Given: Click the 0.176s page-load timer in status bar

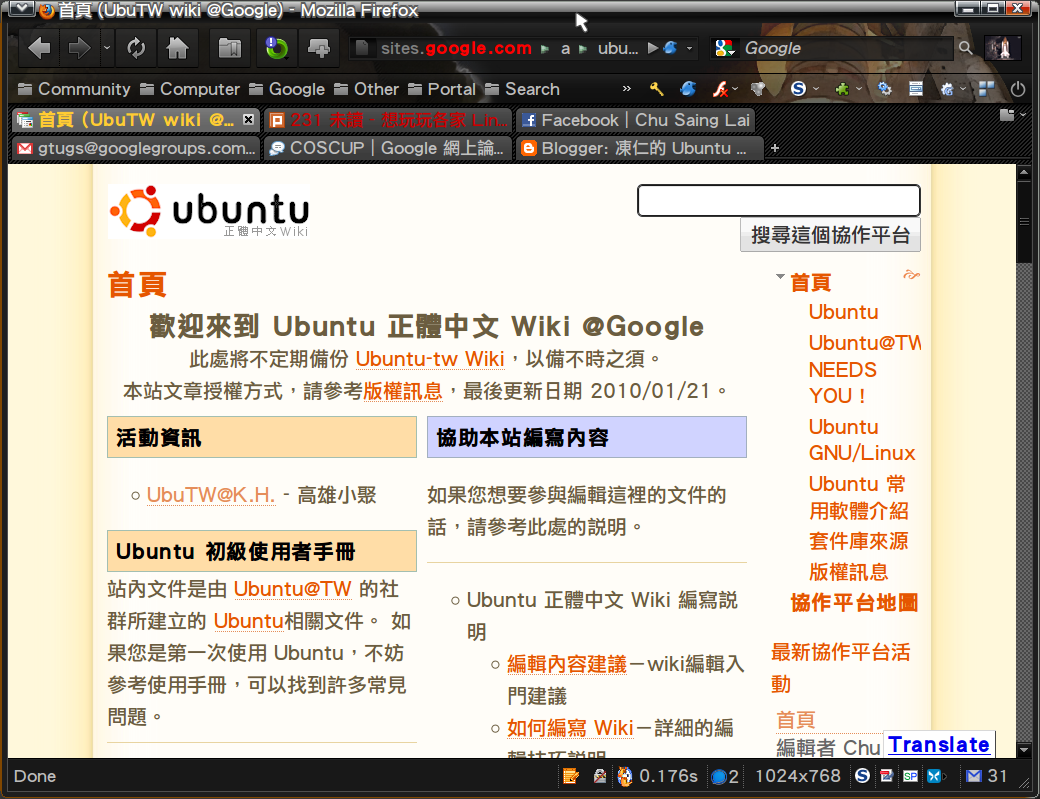Looking at the screenshot, I should [x=668, y=776].
